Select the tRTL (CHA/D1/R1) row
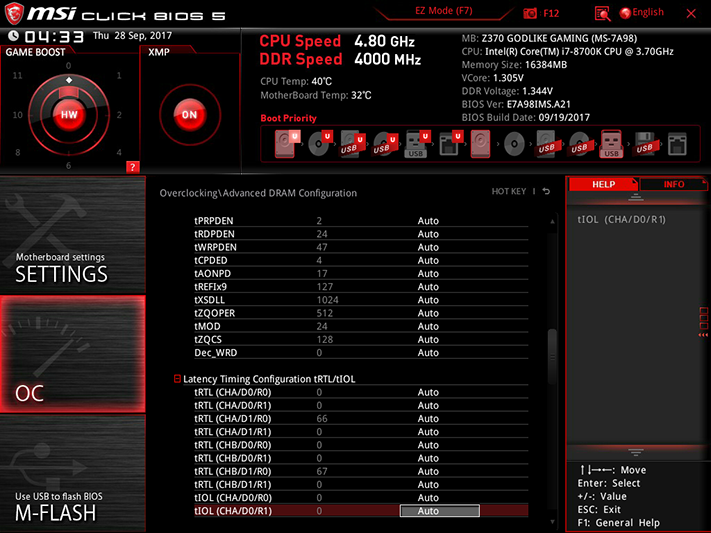Image resolution: width=711 pixels, height=533 pixels. pos(361,432)
